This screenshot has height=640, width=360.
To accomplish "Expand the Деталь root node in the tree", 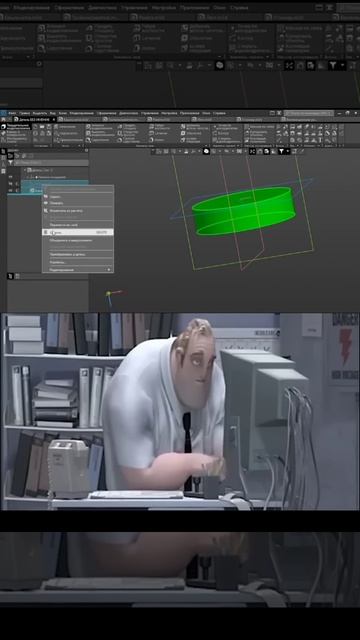I will pos(24,170).
